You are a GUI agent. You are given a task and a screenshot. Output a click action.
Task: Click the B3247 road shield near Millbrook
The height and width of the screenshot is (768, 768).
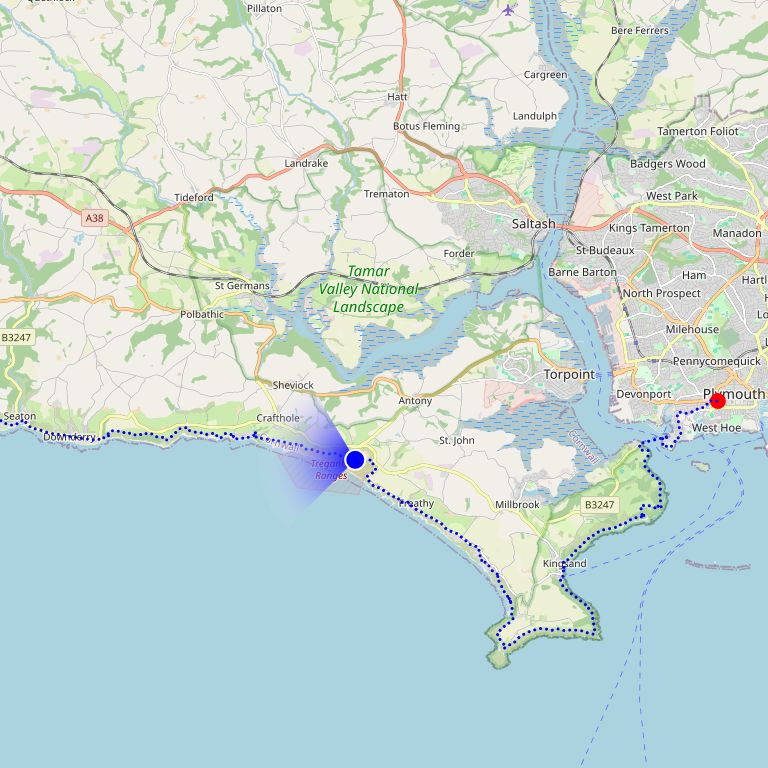600,505
